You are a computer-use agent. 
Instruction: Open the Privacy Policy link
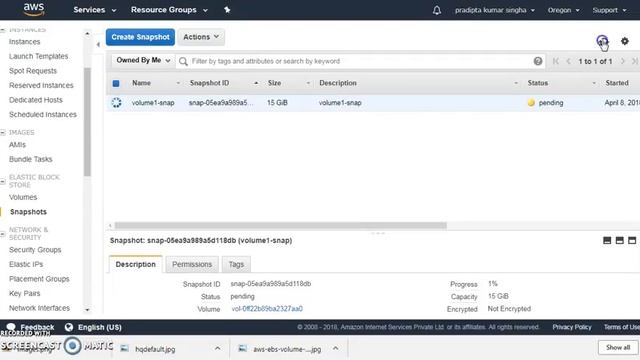coord(571,327)
